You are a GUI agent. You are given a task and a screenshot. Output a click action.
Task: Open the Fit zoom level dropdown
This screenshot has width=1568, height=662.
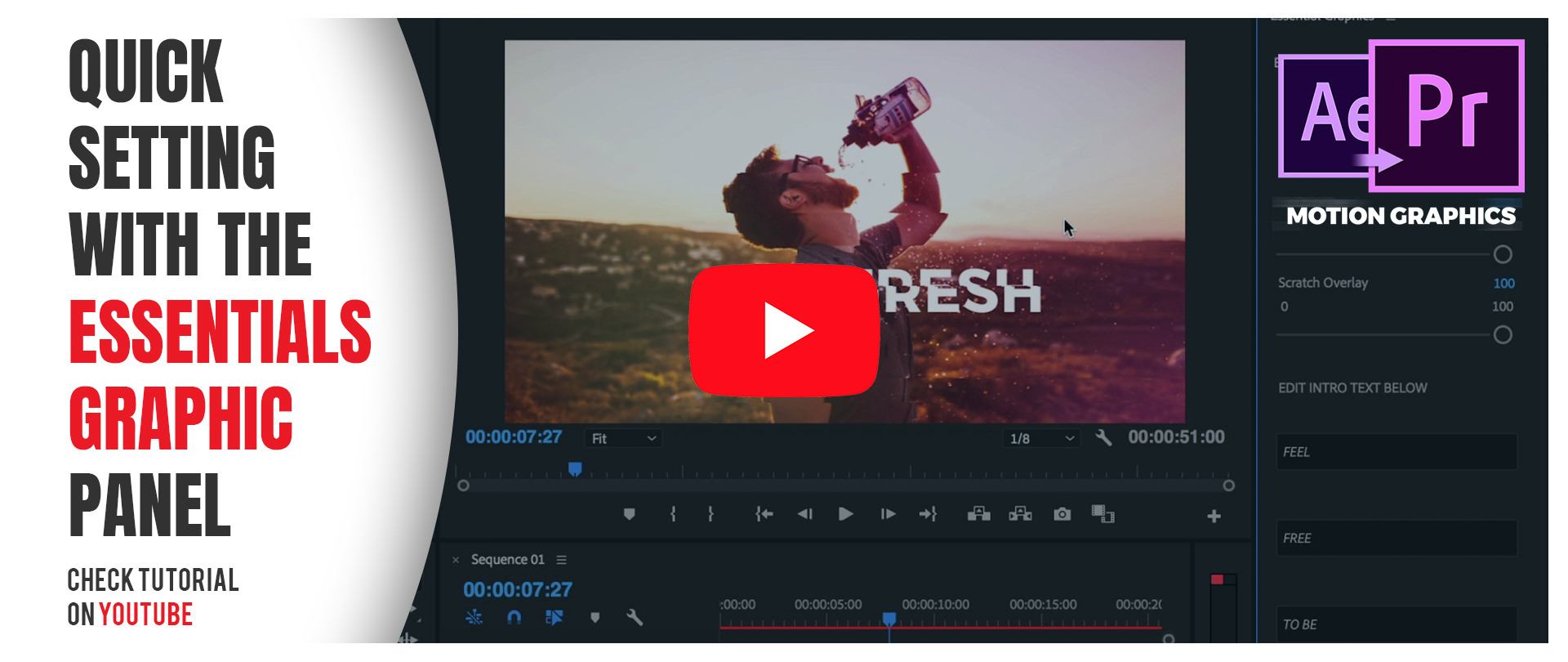click(x=624, y=438)
